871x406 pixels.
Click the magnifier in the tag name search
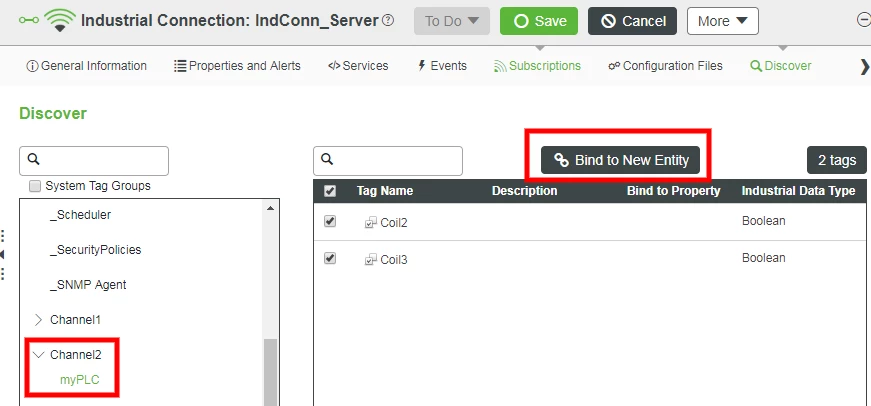click(x=327, y=160)
